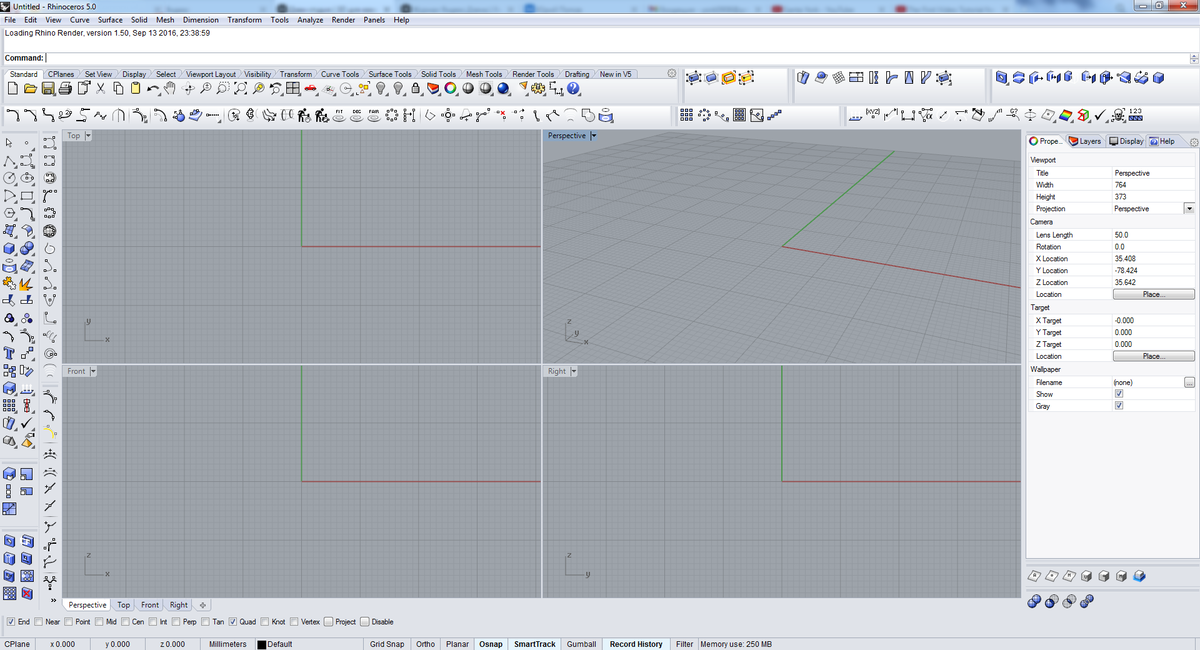Toggle the Quad osnap checkbox
Image resolution: width=1200 pixels, height=650 pixels.
tap(232, 621)
